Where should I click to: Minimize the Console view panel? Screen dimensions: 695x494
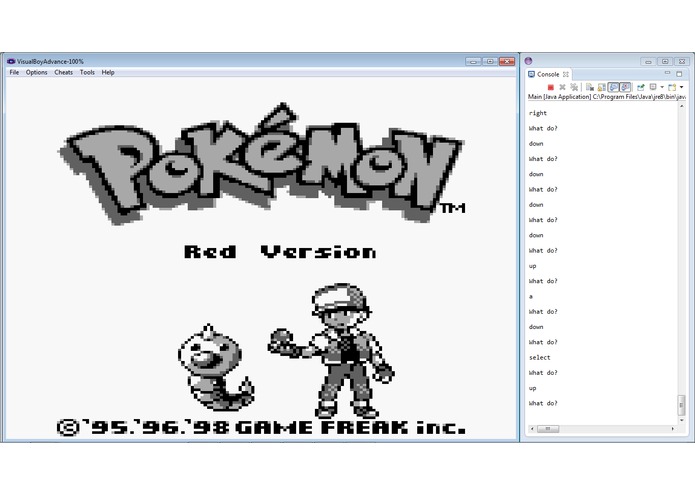pos(668,73)
